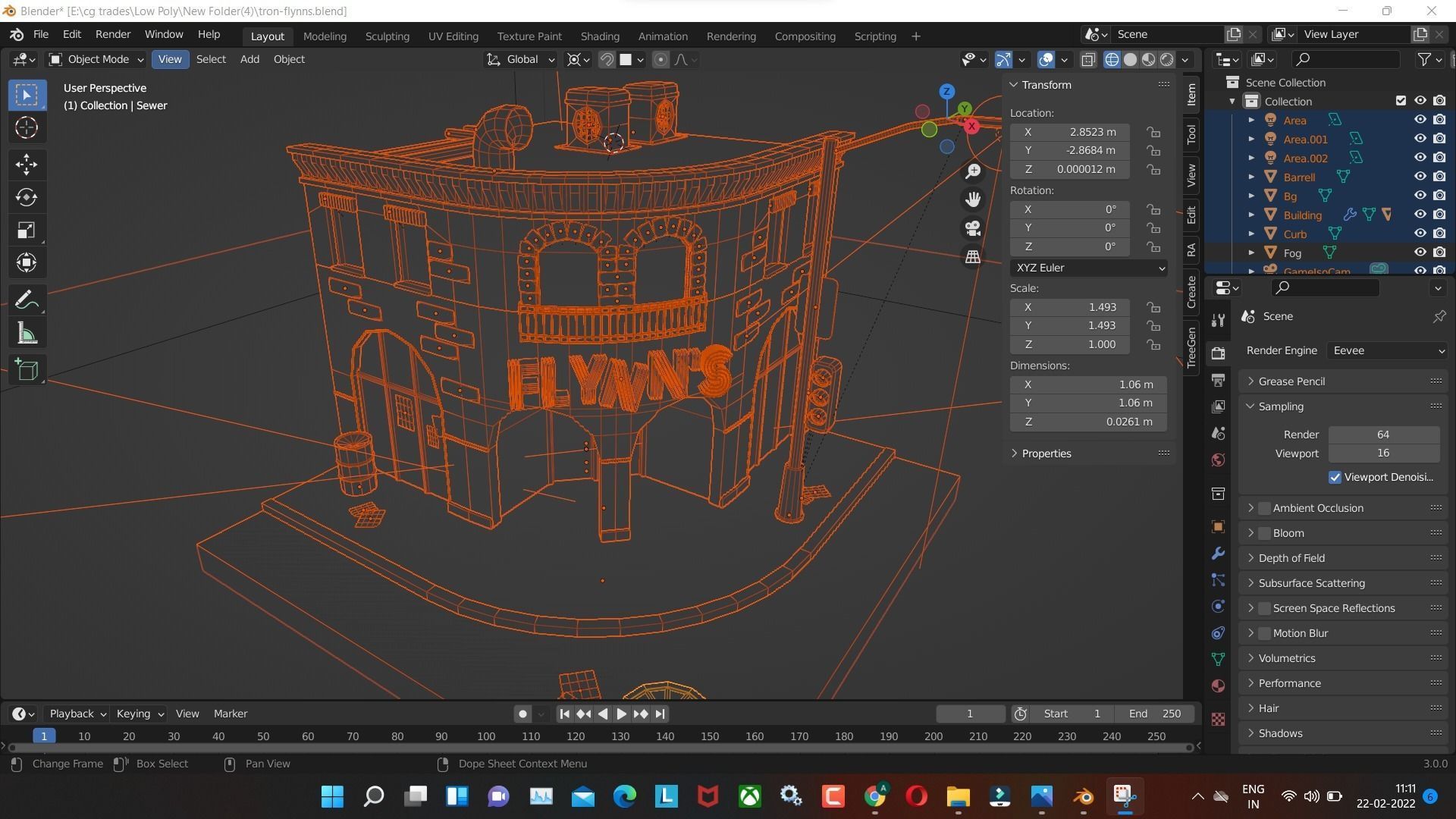Image resolution: width=1456 pixels, height=819 pixels.
Task: Open the UV Editing workspace tab
Action: click(x=453, y=36)
